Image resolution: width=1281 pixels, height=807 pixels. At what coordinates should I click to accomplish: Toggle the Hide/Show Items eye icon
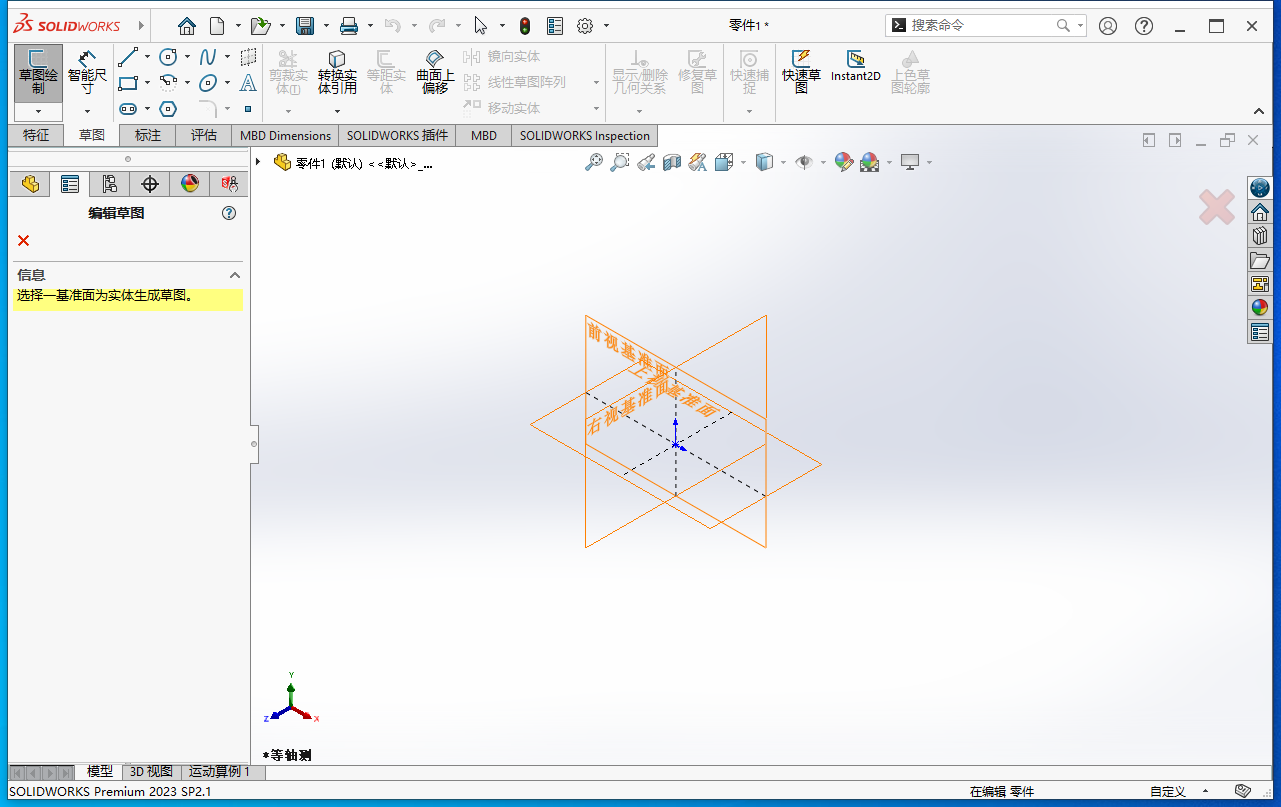pos(806,162)
